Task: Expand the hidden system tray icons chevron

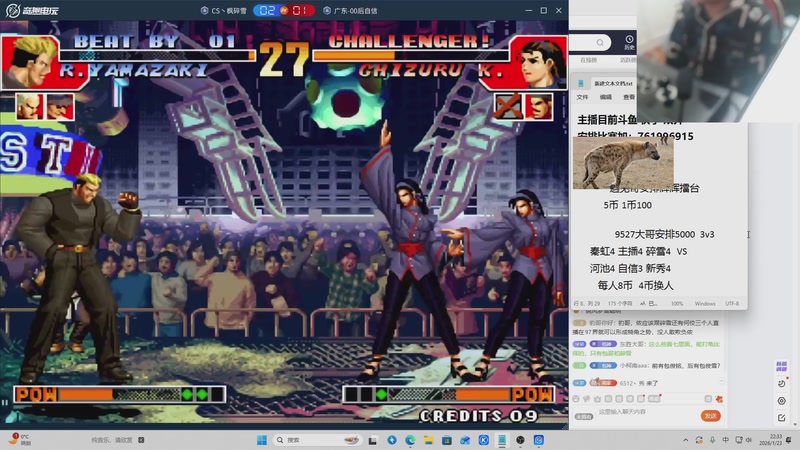Action: click(685, 440)
